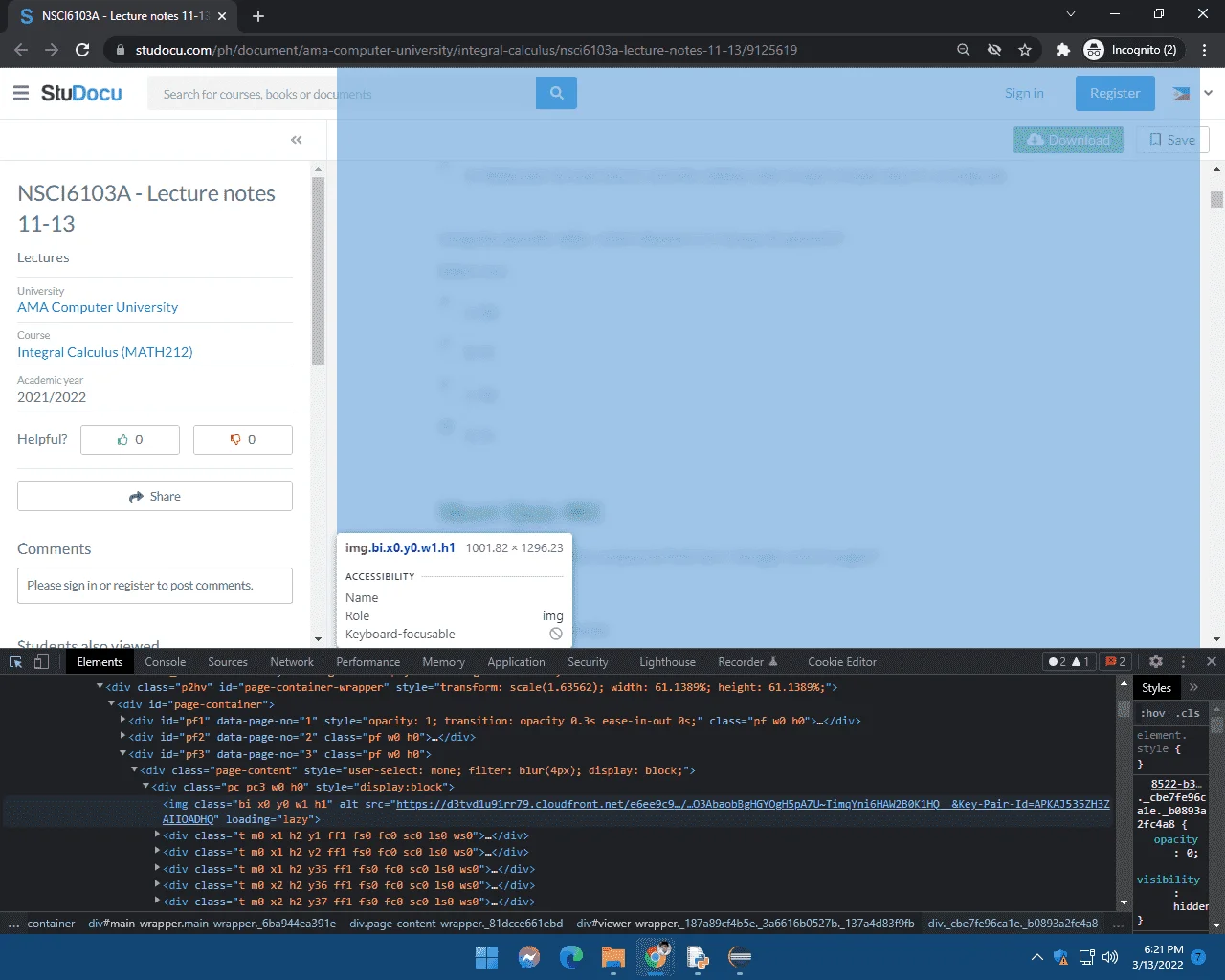Give a thumbs down rating
Screen dimensions: 1225x980
(243, 439)
